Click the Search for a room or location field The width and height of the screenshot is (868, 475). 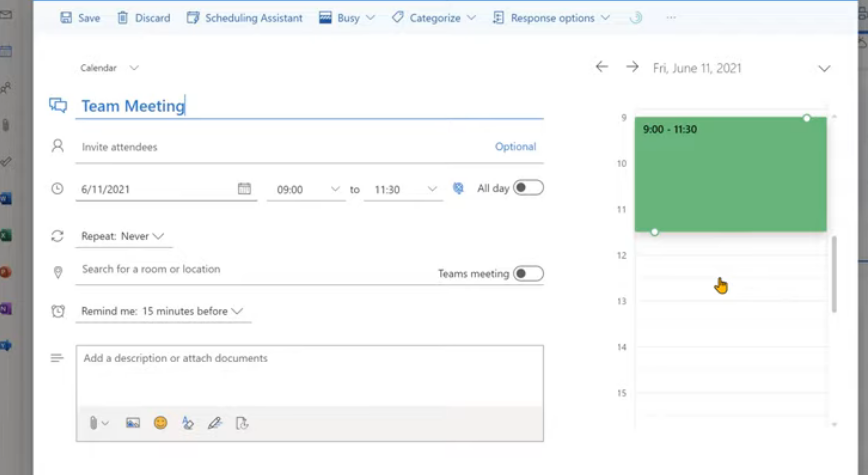(255, 270)
